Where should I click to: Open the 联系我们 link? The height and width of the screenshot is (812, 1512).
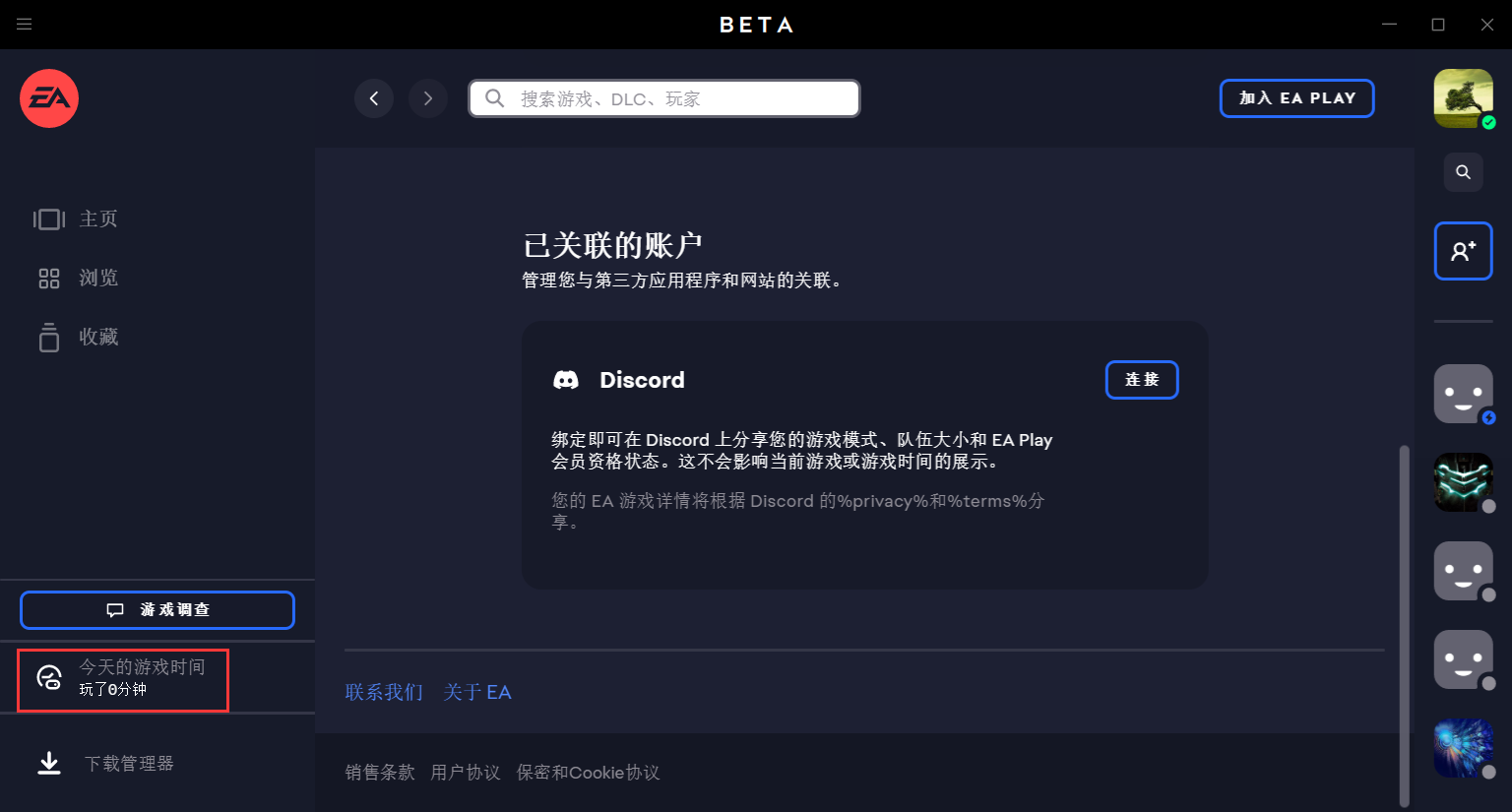384,693
